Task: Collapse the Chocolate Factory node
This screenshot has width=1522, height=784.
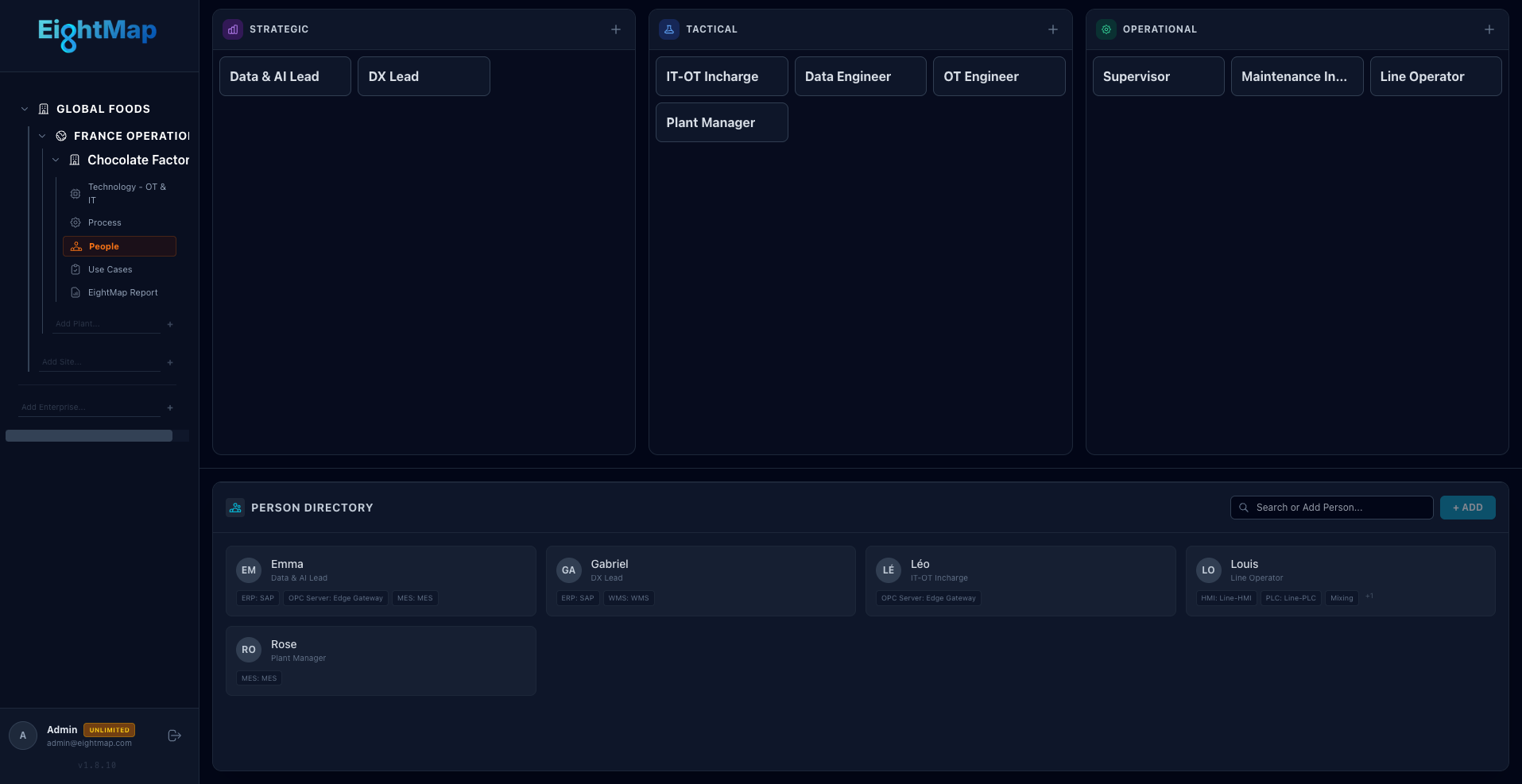Action: (56, 160)
